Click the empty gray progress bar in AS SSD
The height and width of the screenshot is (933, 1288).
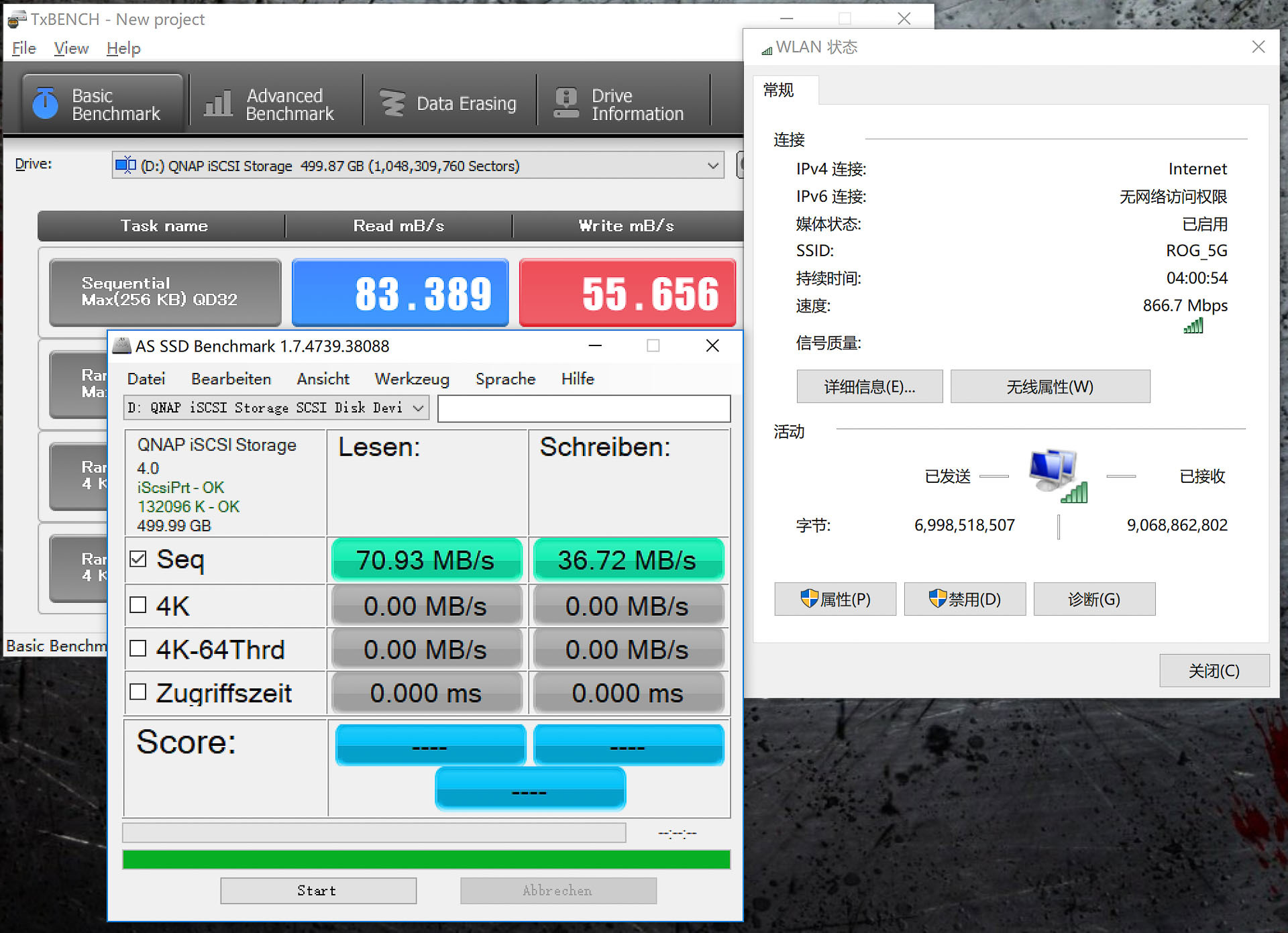coord(374,833)
